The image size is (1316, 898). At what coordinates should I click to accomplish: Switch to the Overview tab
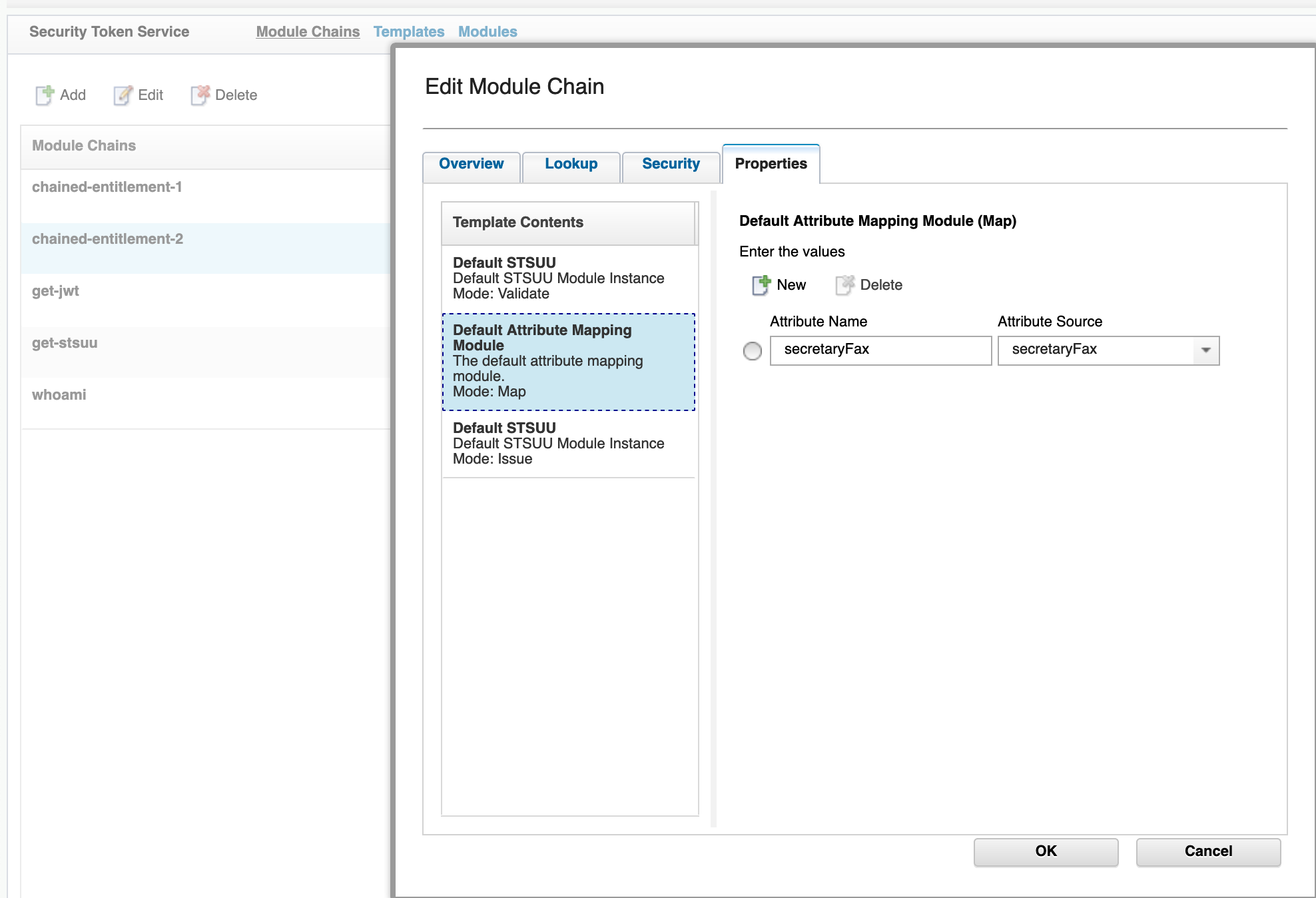[472, 165]
